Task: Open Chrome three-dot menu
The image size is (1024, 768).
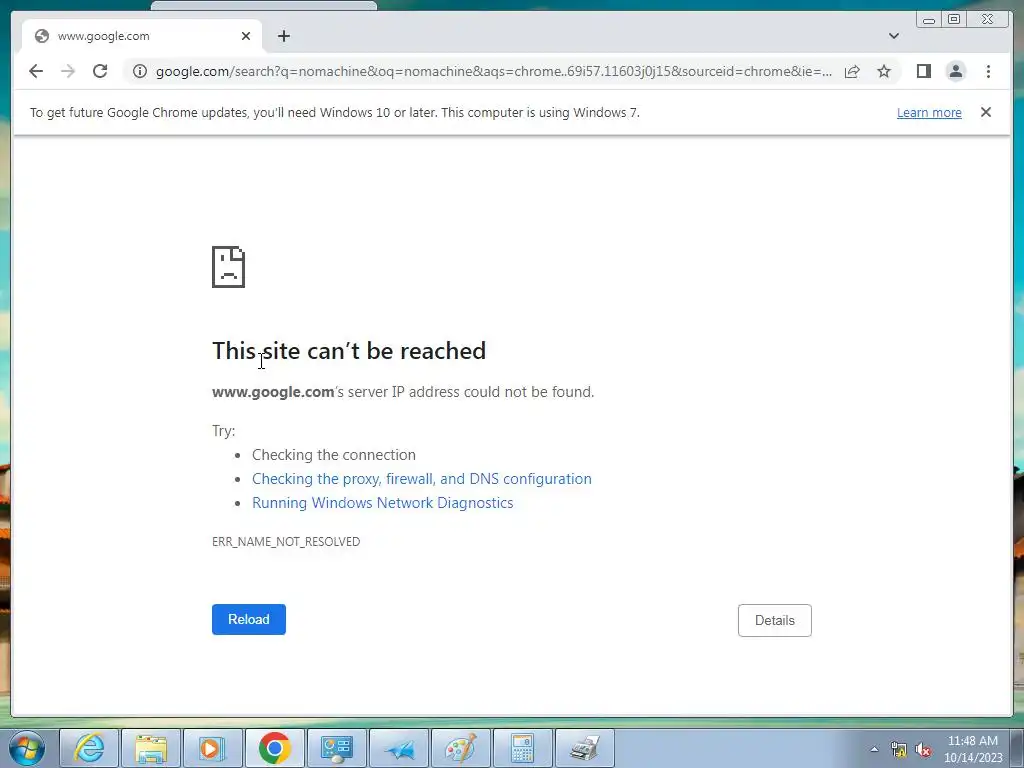Action: point(988,71)
